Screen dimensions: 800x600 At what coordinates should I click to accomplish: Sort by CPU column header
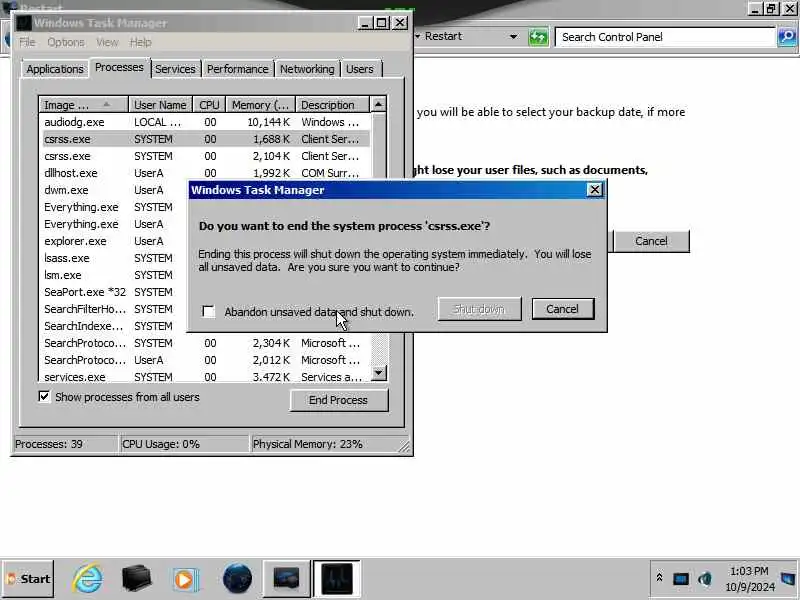(209, 105)
